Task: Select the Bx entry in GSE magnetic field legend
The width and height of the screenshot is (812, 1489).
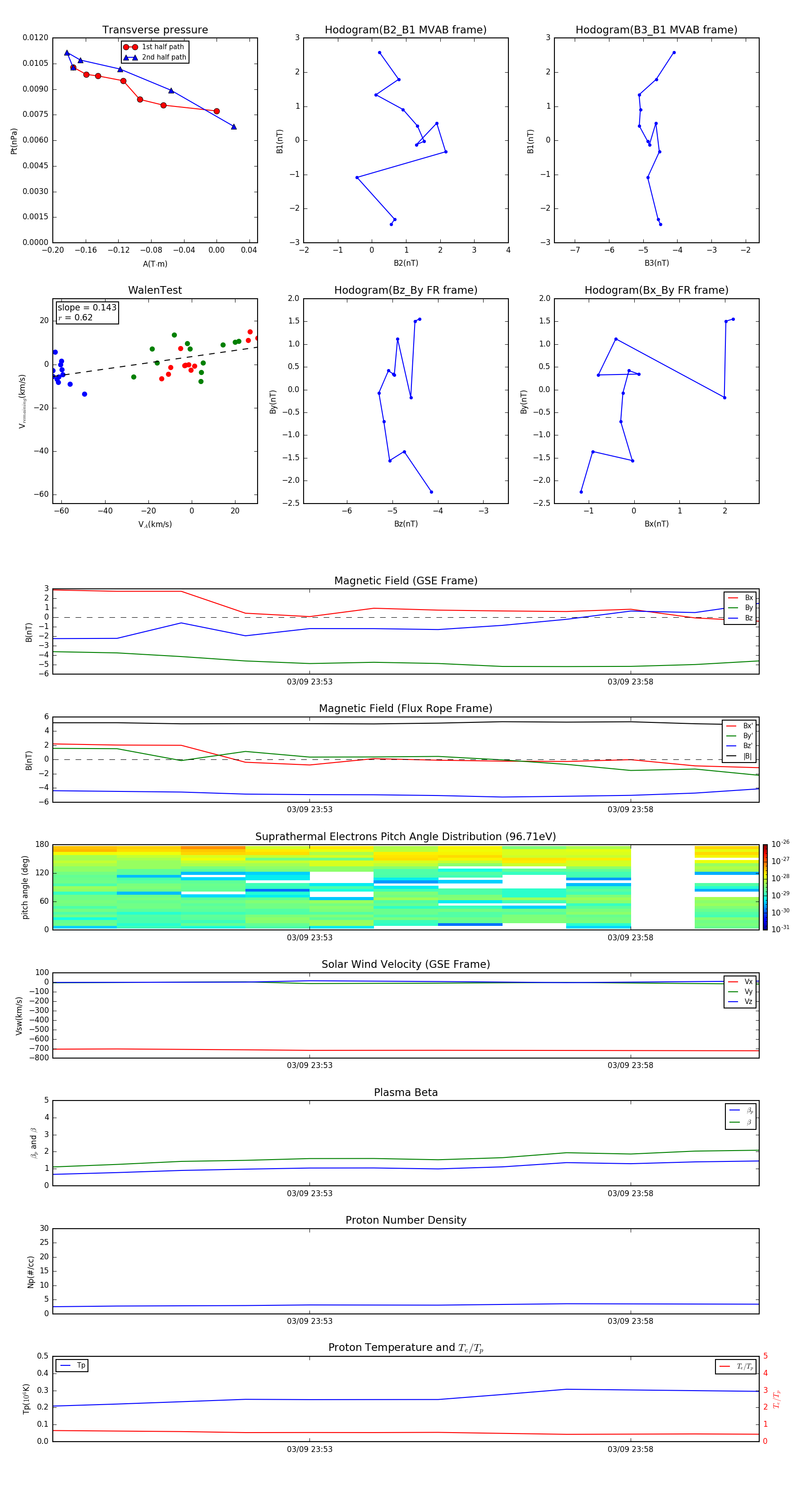Action: 740,598
